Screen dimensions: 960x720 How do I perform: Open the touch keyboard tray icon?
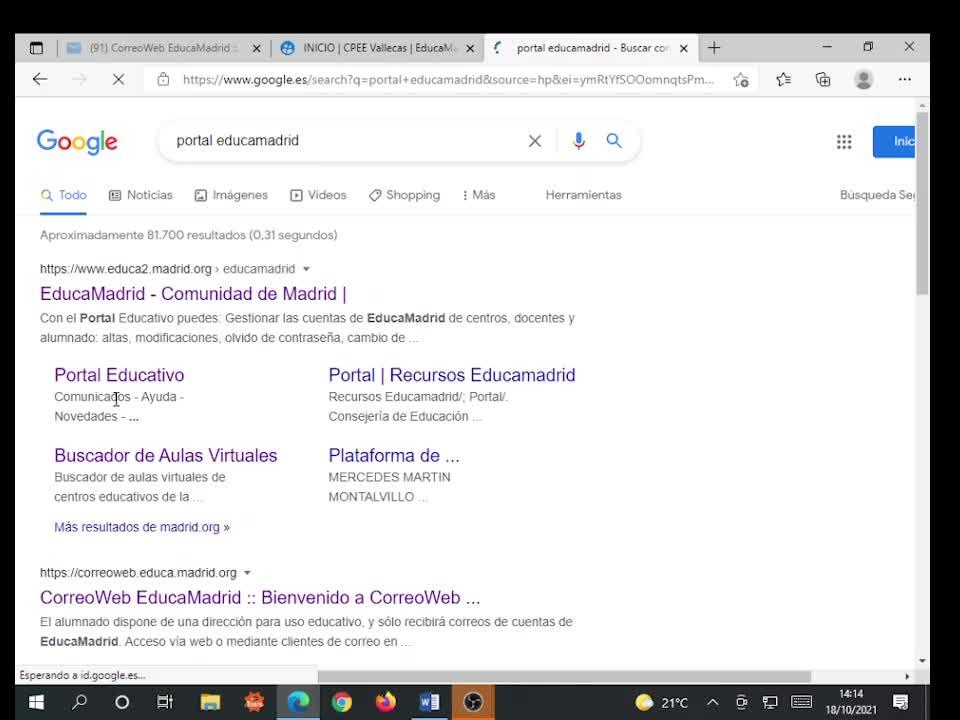pos(801,702)
